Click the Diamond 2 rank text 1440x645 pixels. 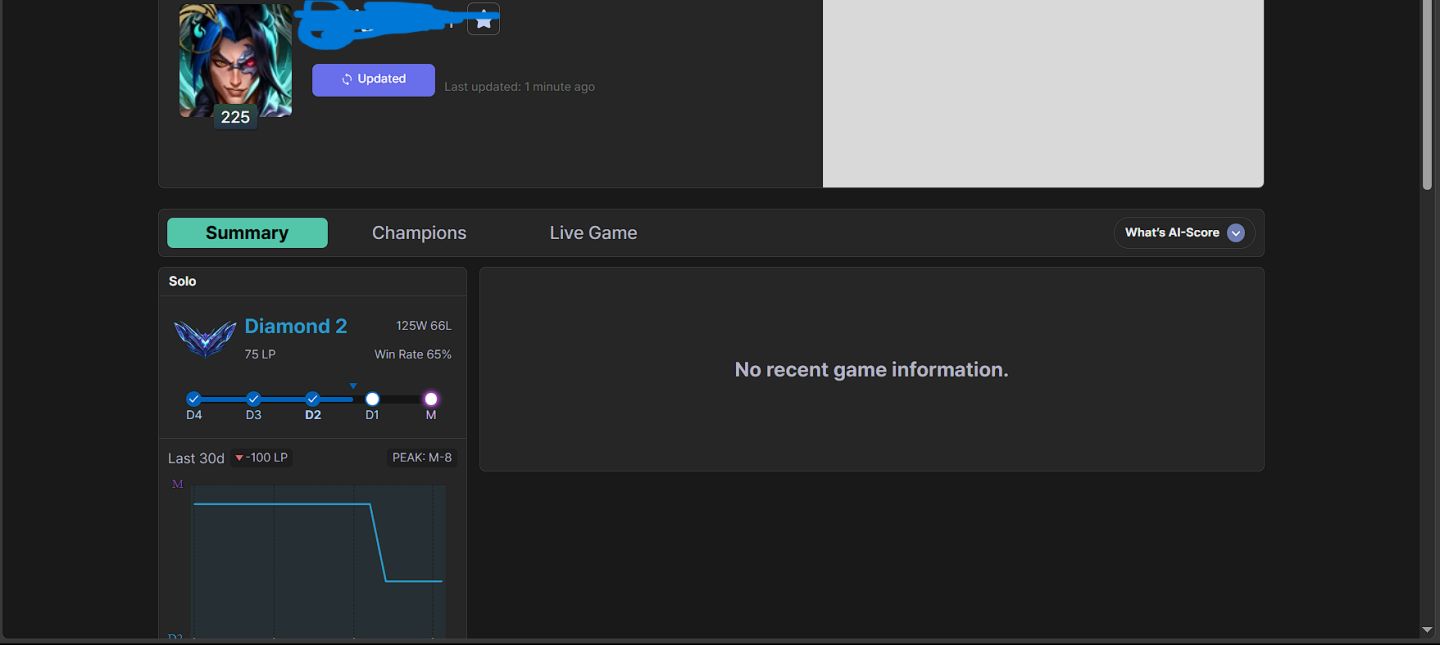(296, 326)
